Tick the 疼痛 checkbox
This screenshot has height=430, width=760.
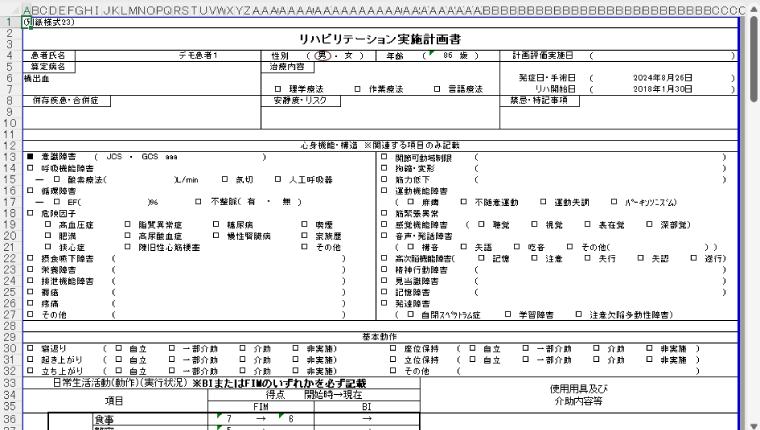[30, 303]
